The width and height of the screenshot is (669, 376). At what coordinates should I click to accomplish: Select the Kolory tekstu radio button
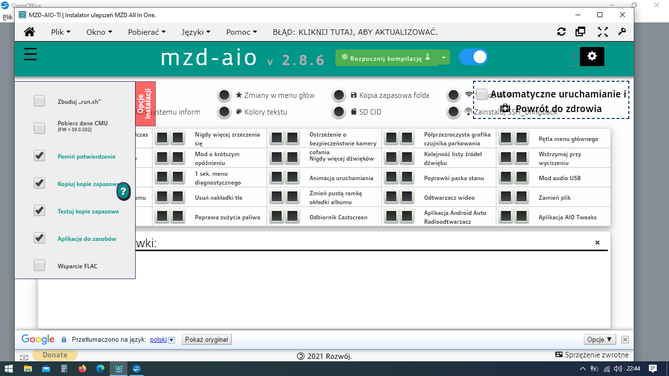tap(224, 112)
